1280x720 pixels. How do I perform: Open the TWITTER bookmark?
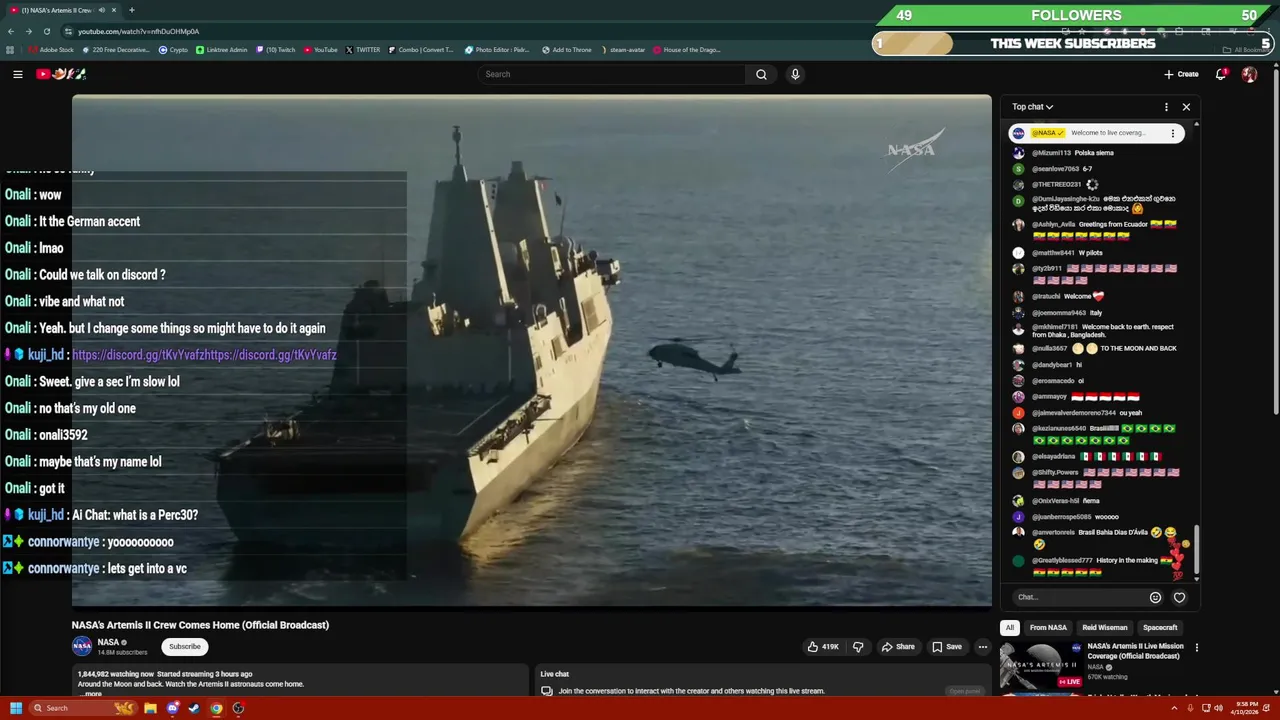[x=363, y=50]
